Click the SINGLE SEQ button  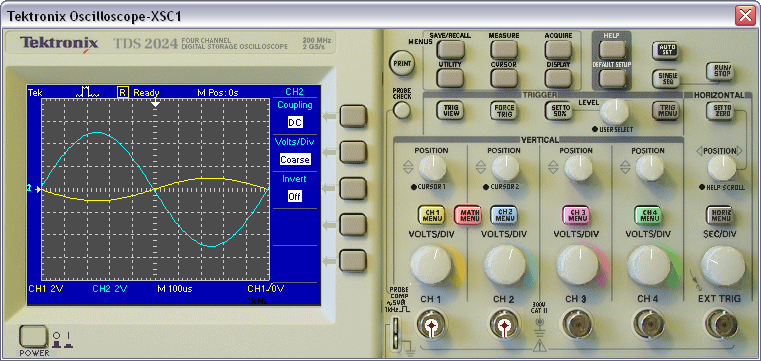point(666,78)
